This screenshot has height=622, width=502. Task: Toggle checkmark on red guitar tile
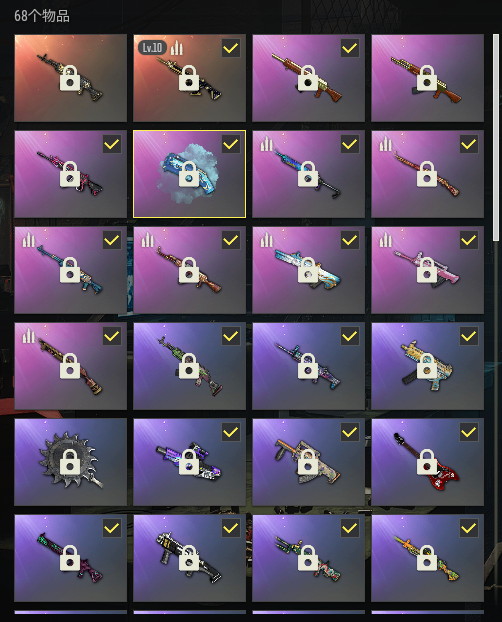point(469,432)
